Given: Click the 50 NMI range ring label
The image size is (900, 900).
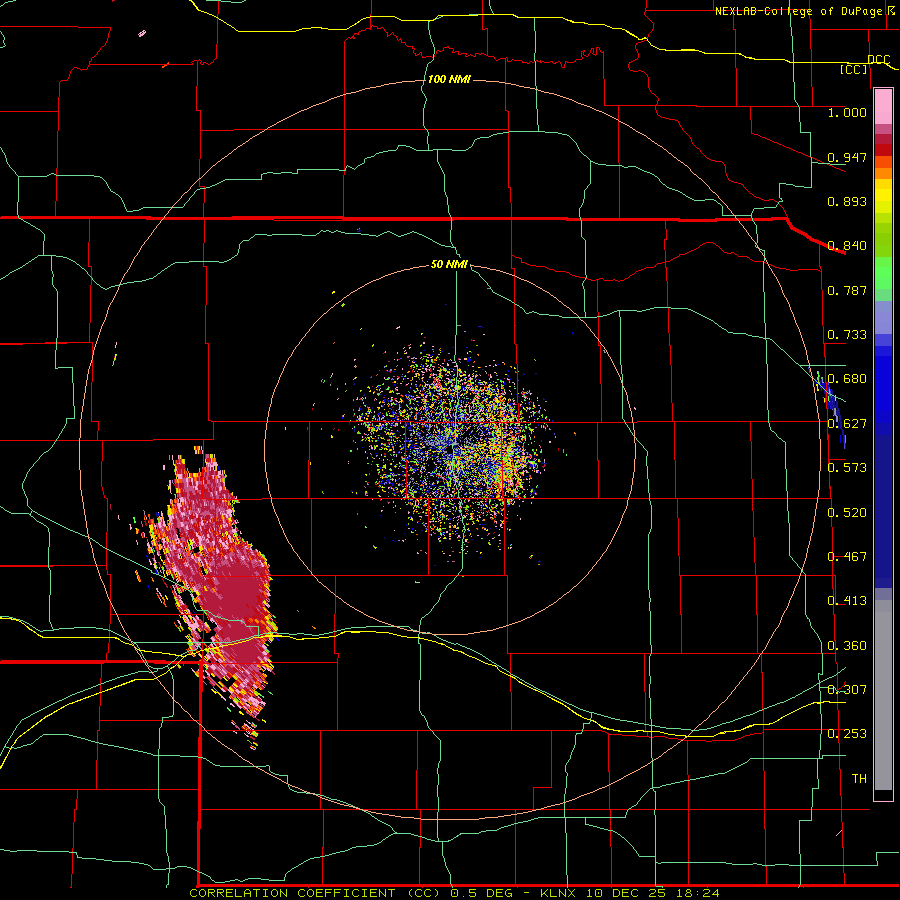Looking at the screenshot, I should 449,265.
